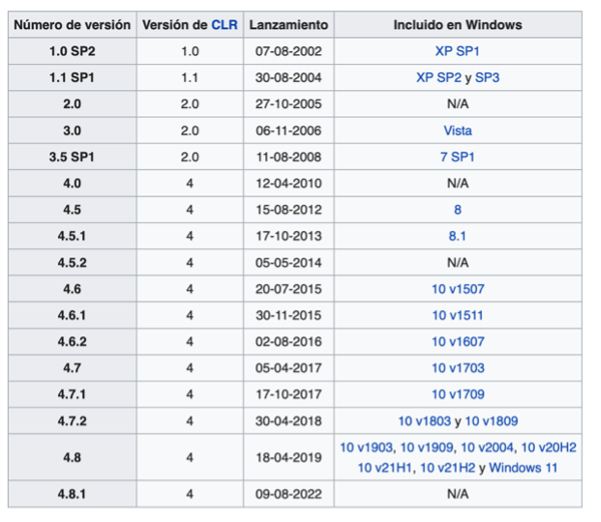Viewport: 601px width, 522px height.
Task: Select the '4.6.2' version cell
Action: pyautogui.click(x=72, y=341)
